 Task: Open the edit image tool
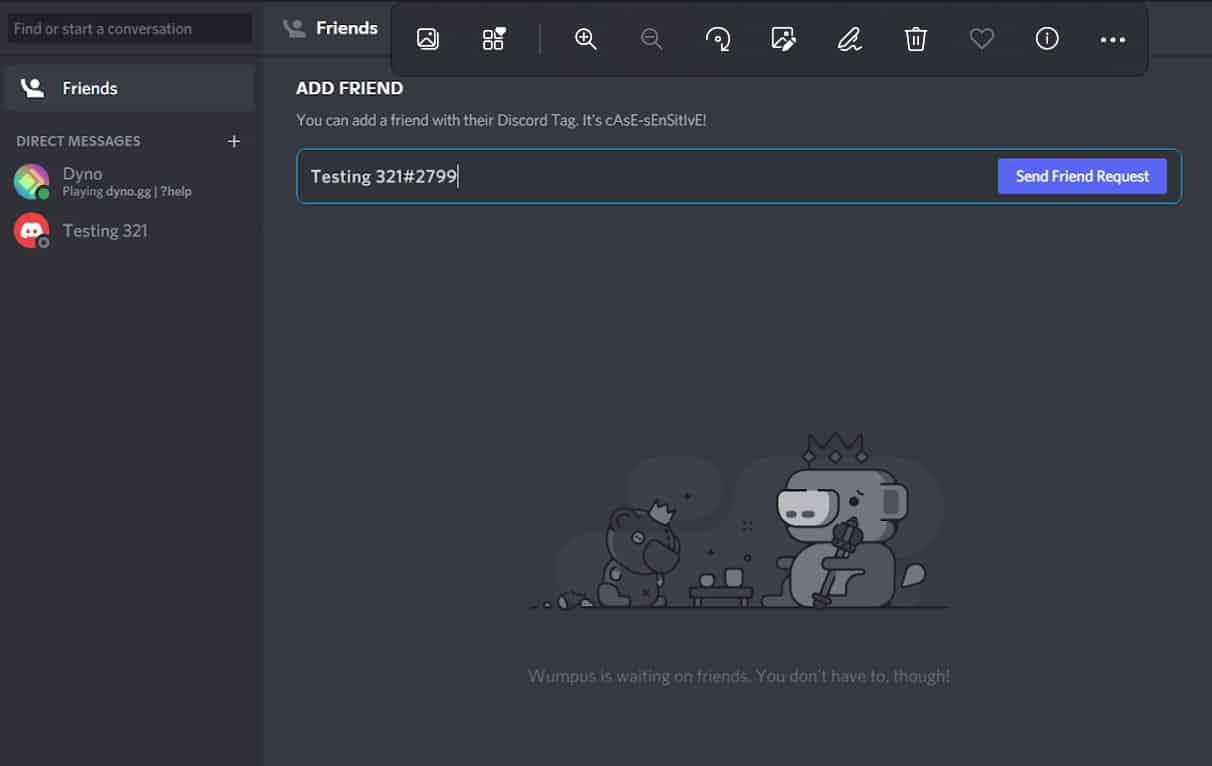tap(784, 39)
